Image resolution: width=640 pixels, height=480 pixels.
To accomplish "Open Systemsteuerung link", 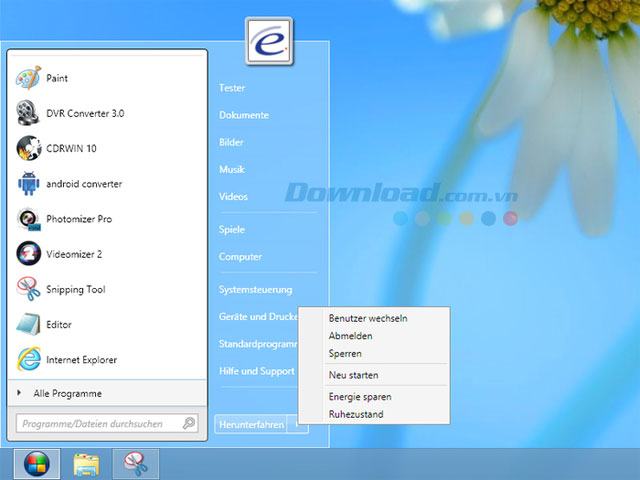I will pos(255,290).
